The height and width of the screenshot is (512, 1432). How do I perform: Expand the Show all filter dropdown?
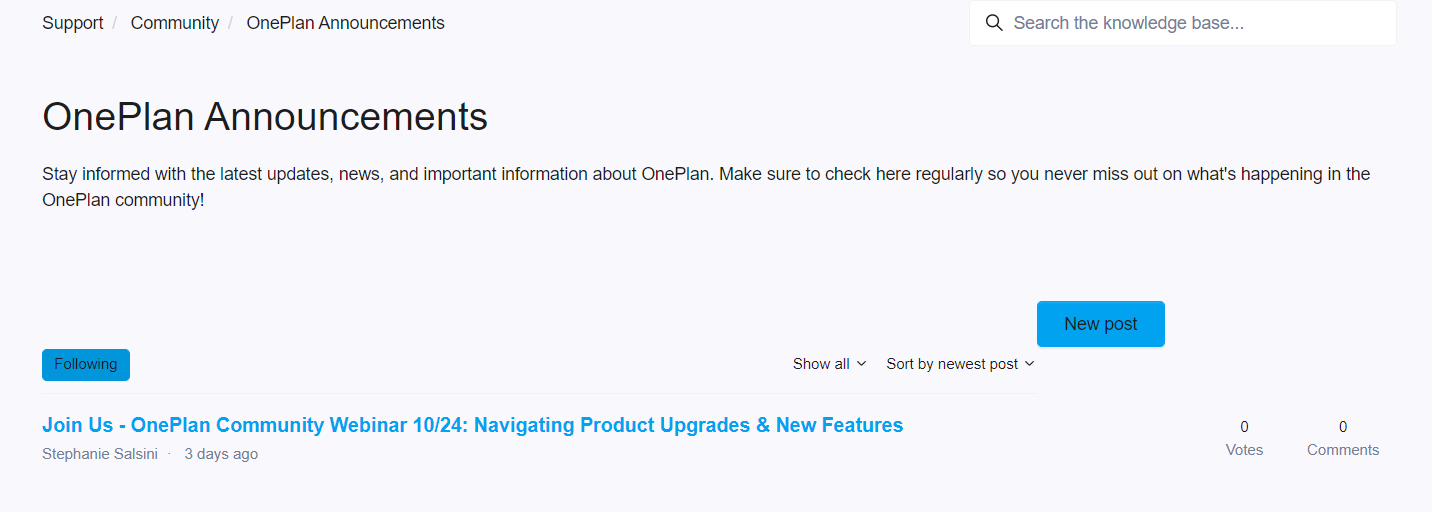click(829, 364)
